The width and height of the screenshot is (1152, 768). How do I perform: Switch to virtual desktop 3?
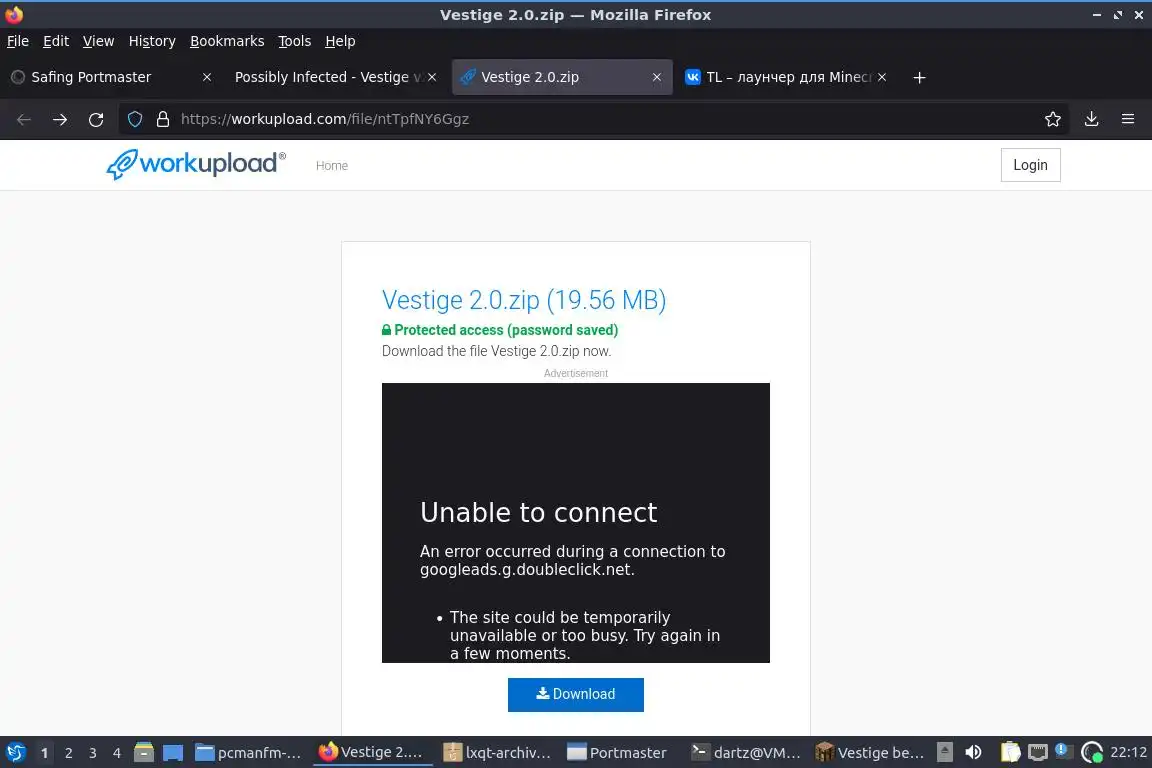(x=93, y=753)
